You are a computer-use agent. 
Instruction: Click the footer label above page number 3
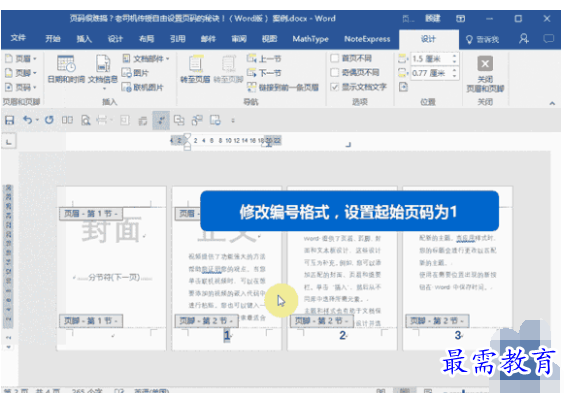point(437,321)
